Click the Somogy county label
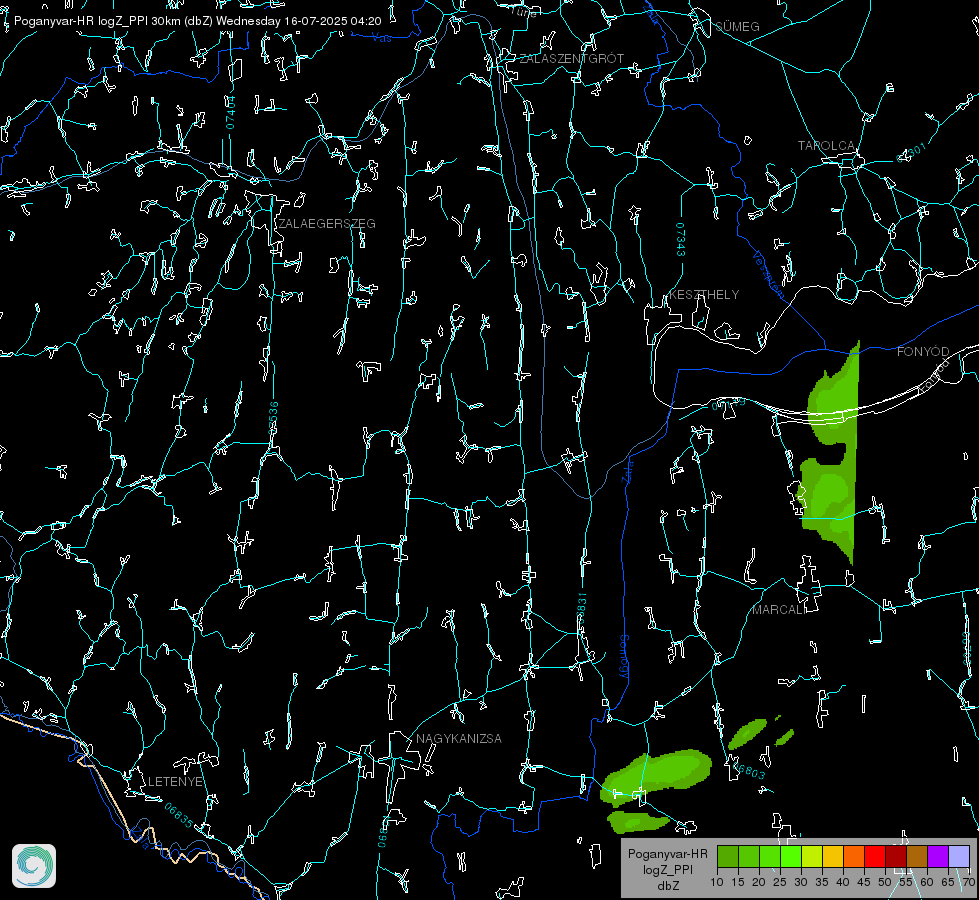 click(624, 657)
